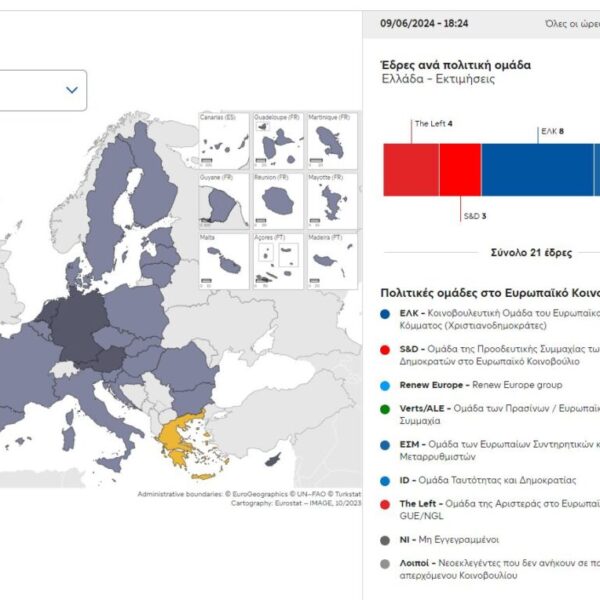Open the Guyane (FR) map inset

click(x=224, y=201)
